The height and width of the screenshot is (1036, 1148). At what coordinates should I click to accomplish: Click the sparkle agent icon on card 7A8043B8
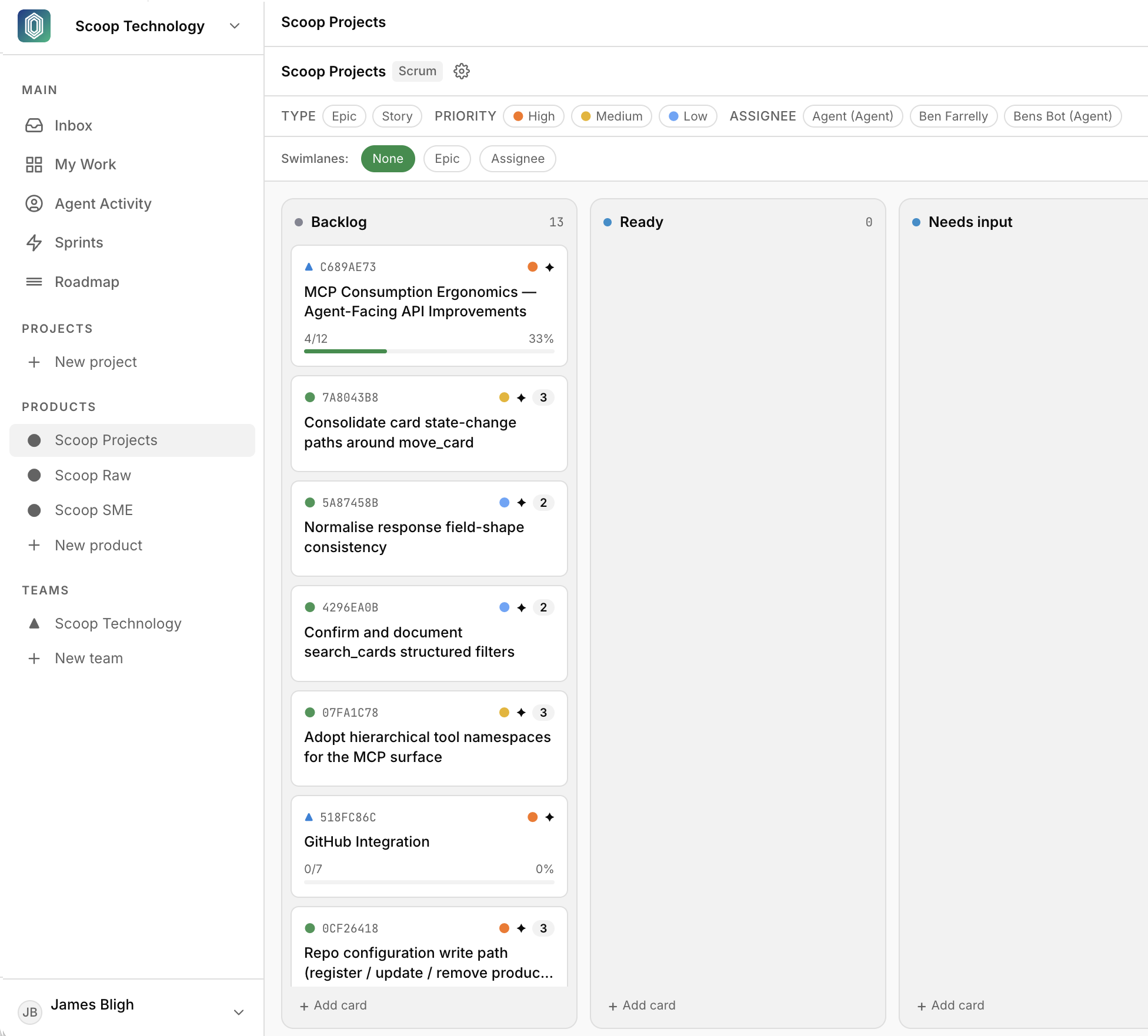521,397
